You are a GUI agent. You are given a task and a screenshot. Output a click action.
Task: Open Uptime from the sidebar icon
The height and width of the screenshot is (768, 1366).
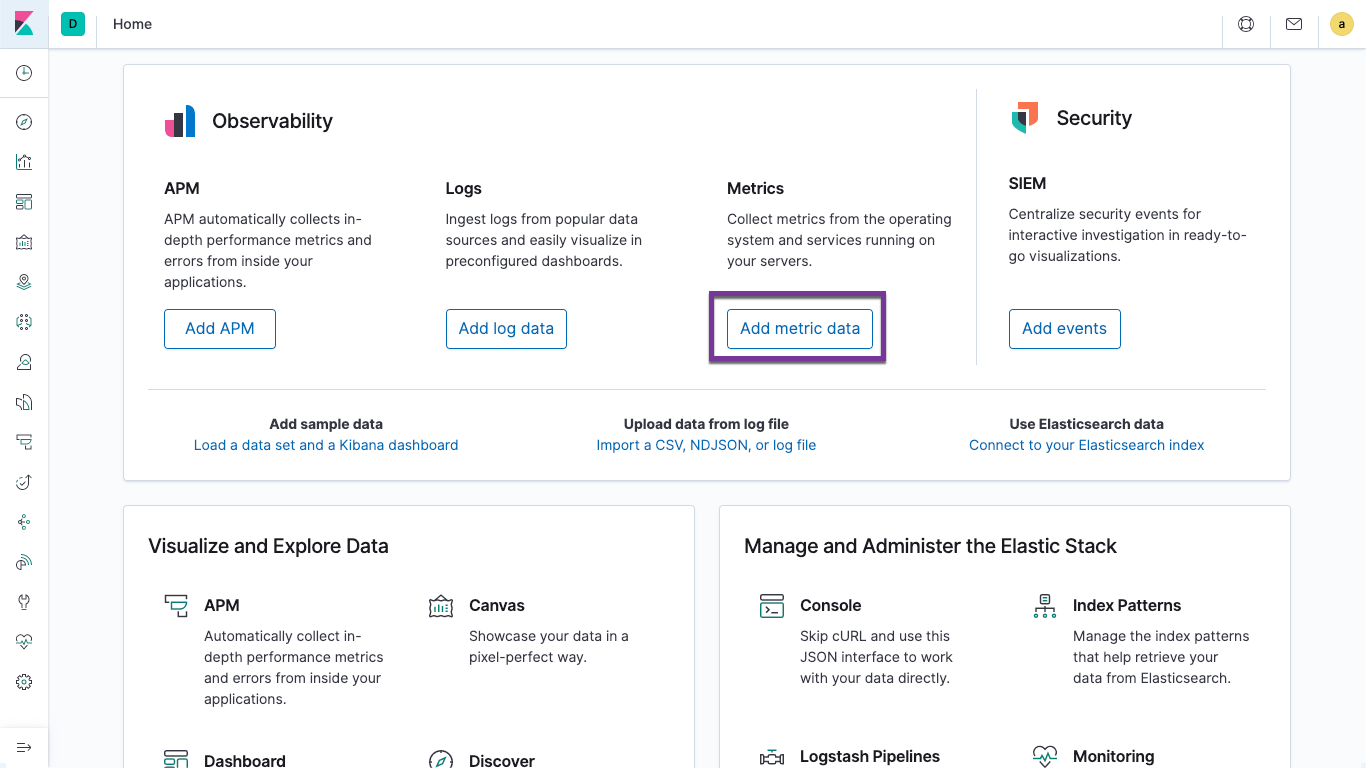click(x=24, y=482)
